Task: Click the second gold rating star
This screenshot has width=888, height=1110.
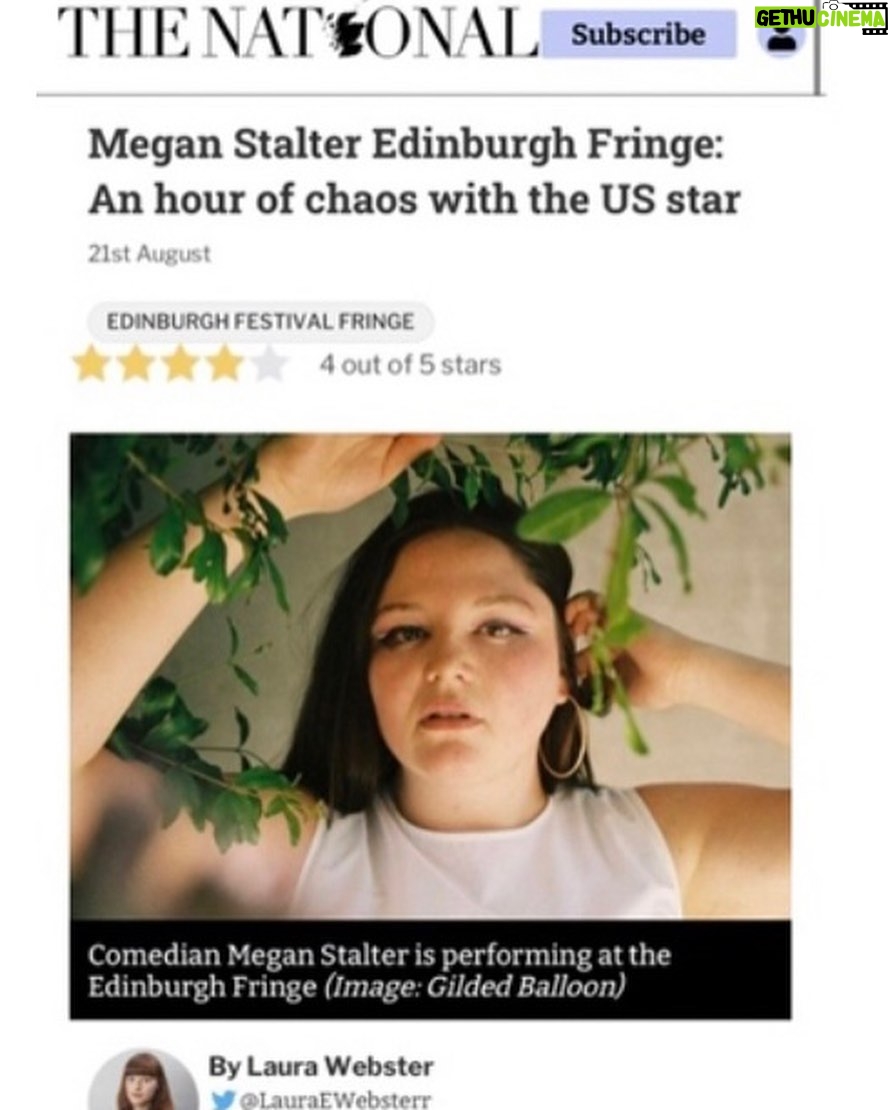Action: pos(136,365)
